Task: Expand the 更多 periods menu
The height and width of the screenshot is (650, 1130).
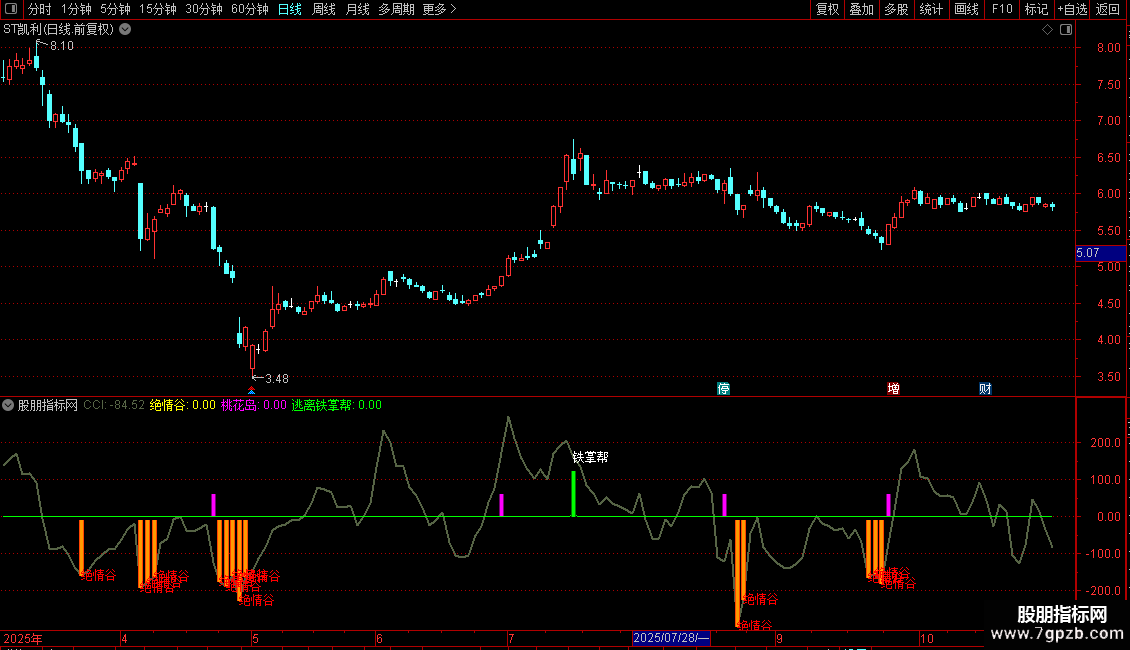Action: [439, 9]
